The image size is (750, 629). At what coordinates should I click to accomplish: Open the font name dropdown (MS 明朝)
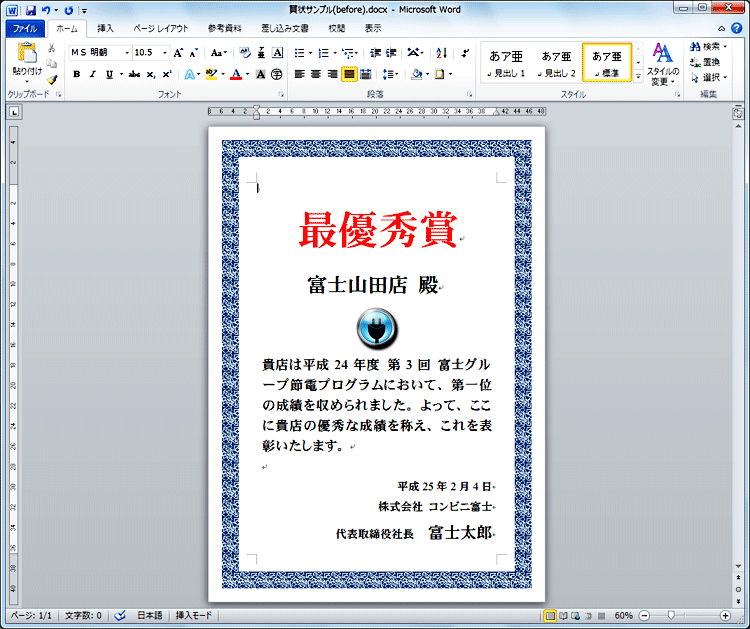coord(127,53)
